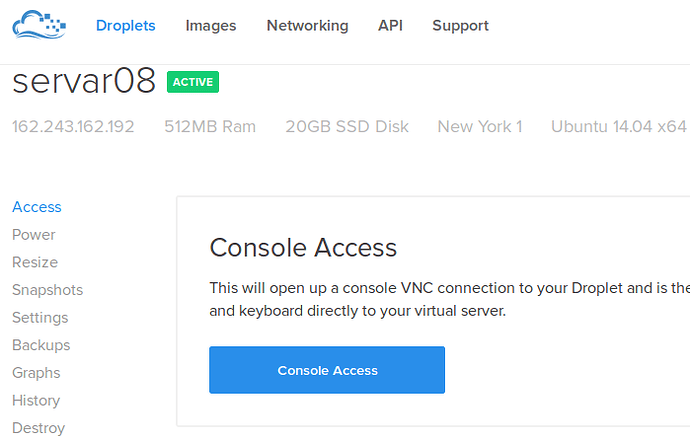Open the Droplets navigation item
Screen dimensions: 690x443
click(x=126, y=26)
